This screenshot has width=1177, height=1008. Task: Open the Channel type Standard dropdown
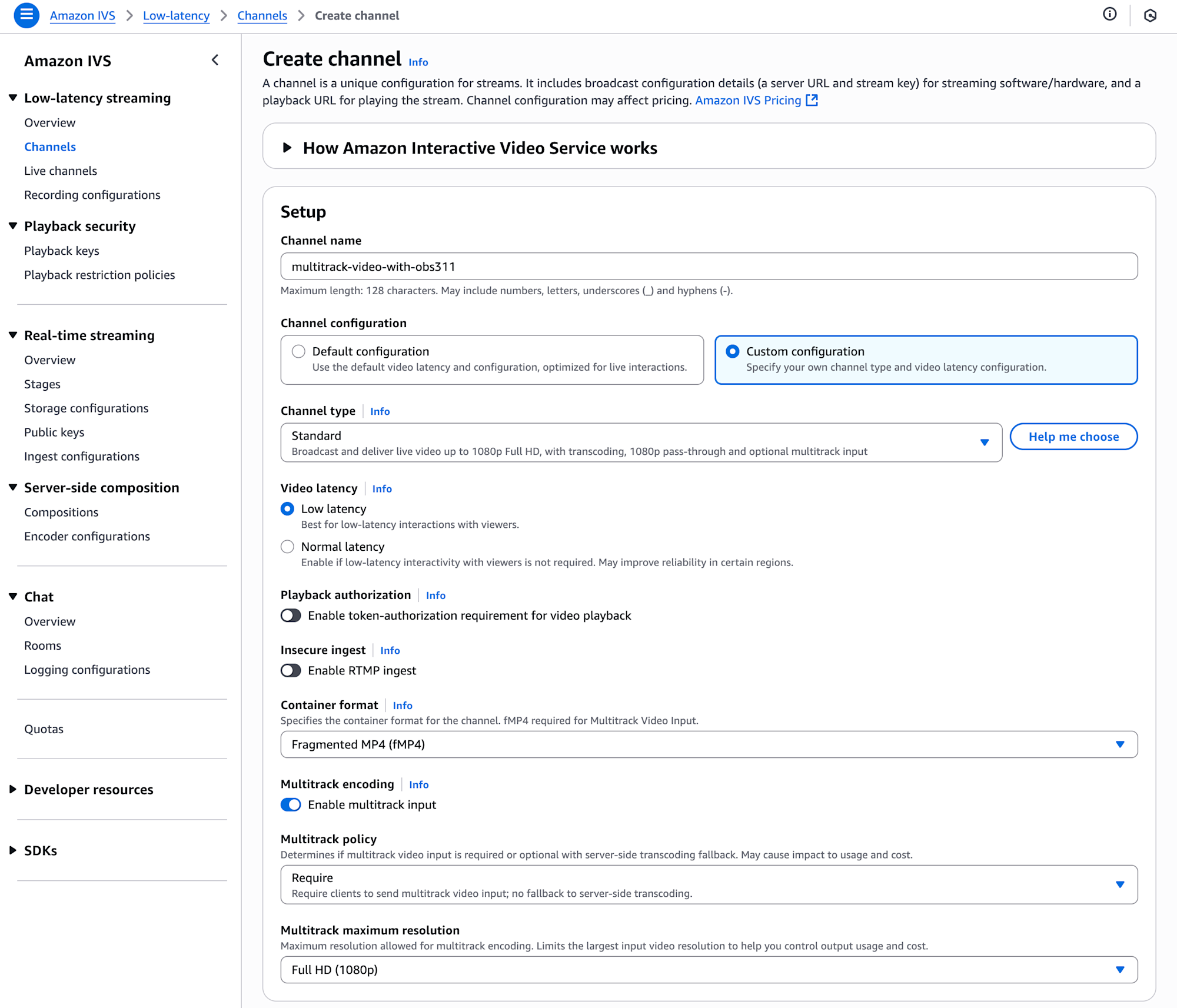641,443
